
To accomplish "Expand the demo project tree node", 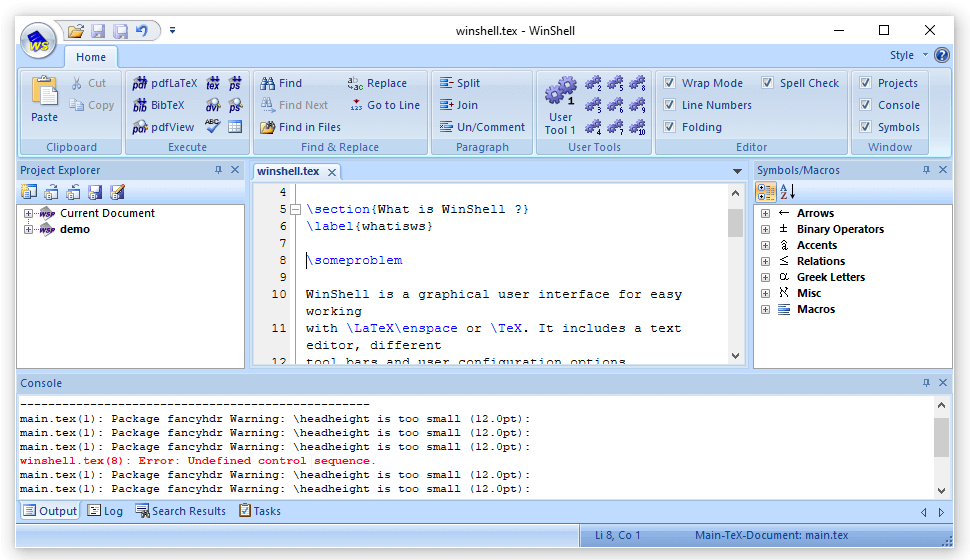I will tap(29, 229).
